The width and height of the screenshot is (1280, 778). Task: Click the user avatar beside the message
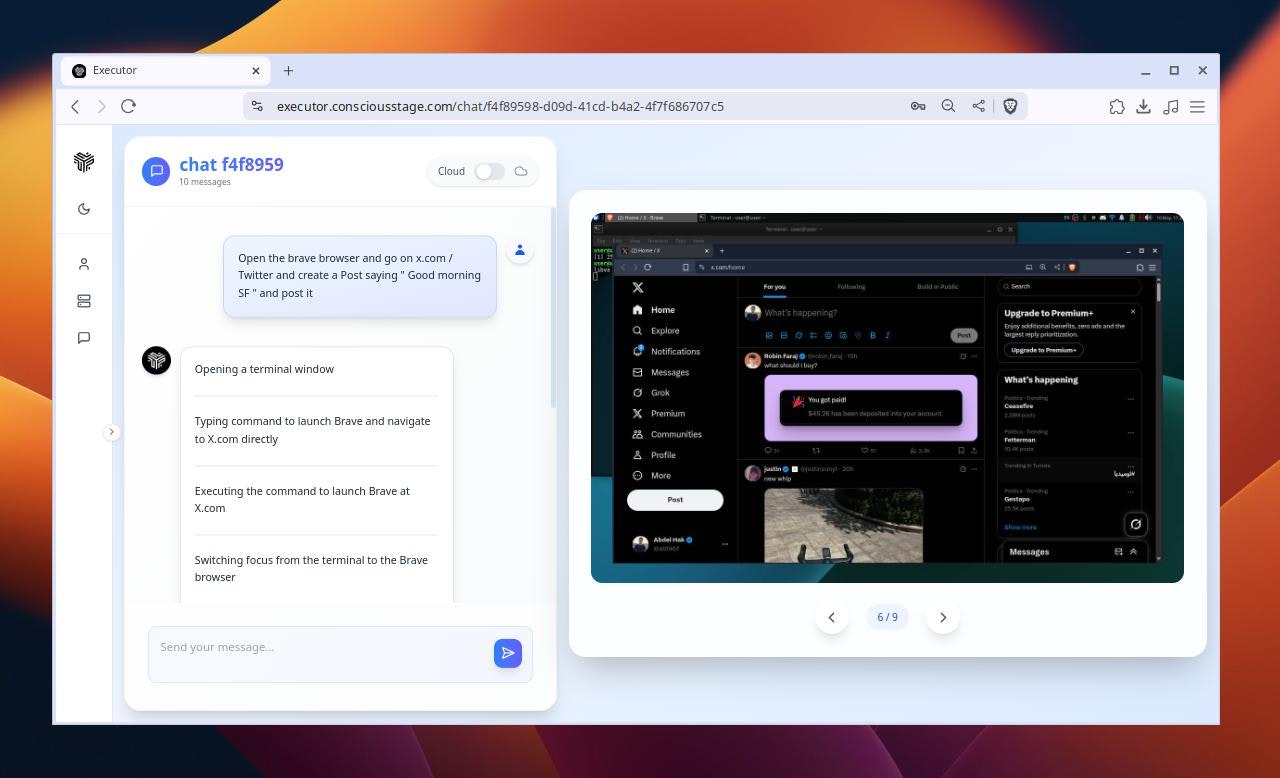click(x=520, y=250)
